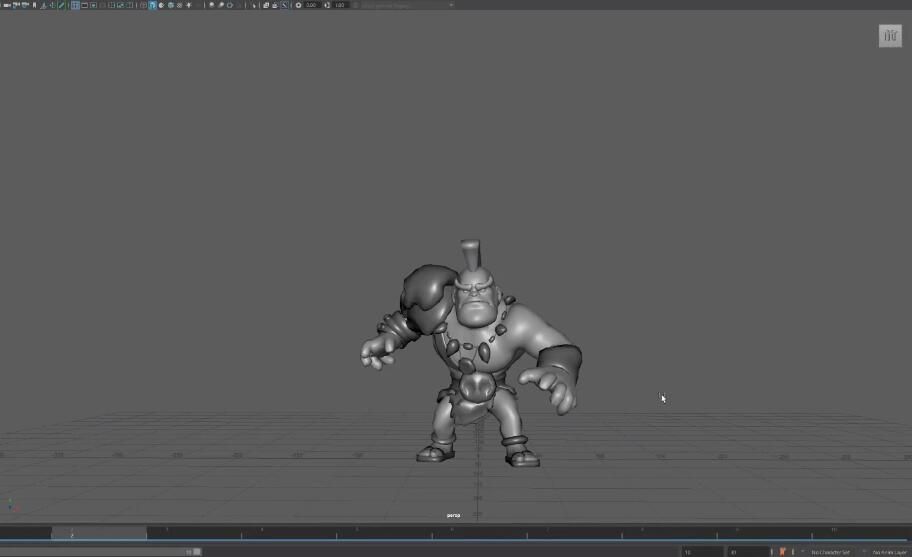
Task: Click the gamma value field showing 1.00
Action: [x=340, y=5]
